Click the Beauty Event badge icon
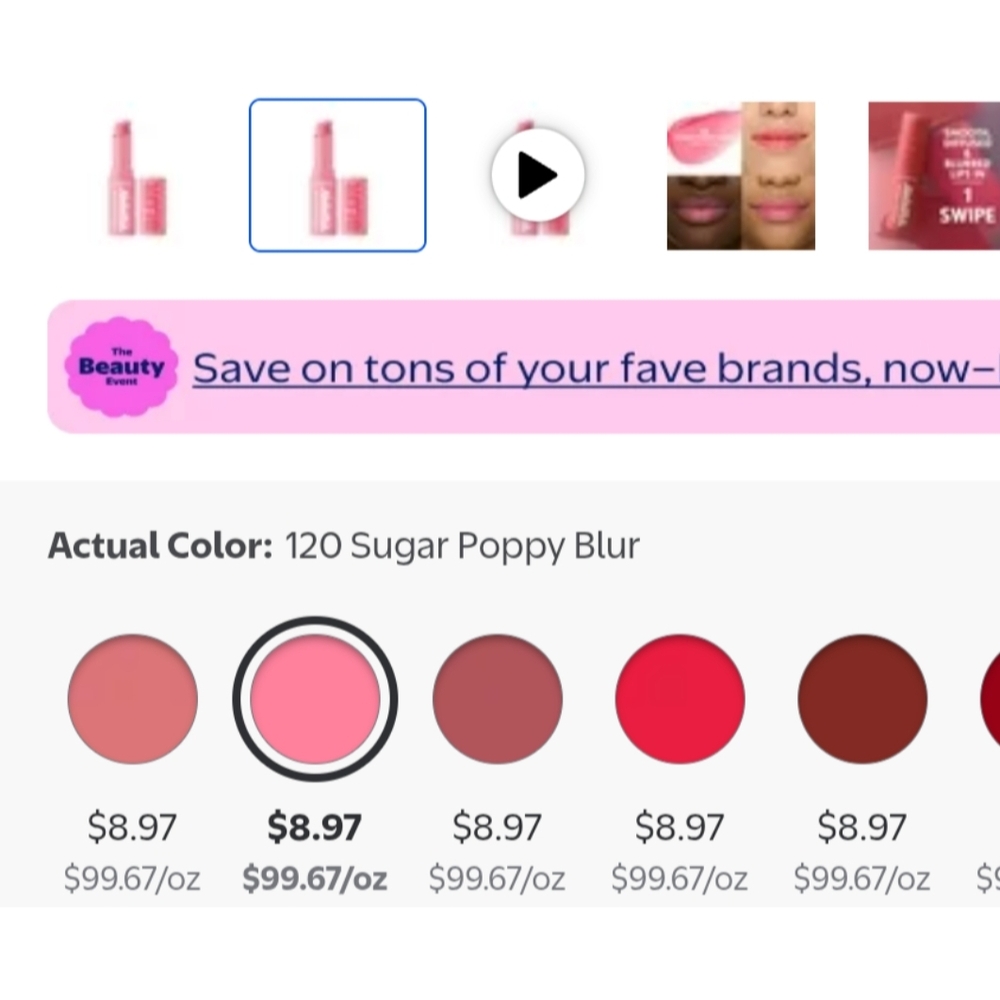Image resolution: width=1000 pixels, height=1000 pixels. [121, 367]
